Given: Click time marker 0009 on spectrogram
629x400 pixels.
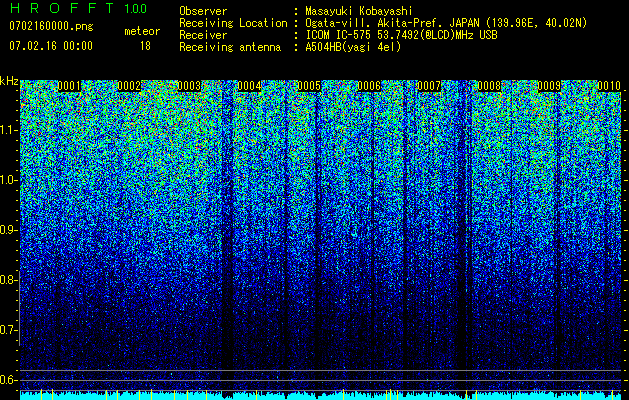Looking at the screenshot, I should tap(549, 86).
